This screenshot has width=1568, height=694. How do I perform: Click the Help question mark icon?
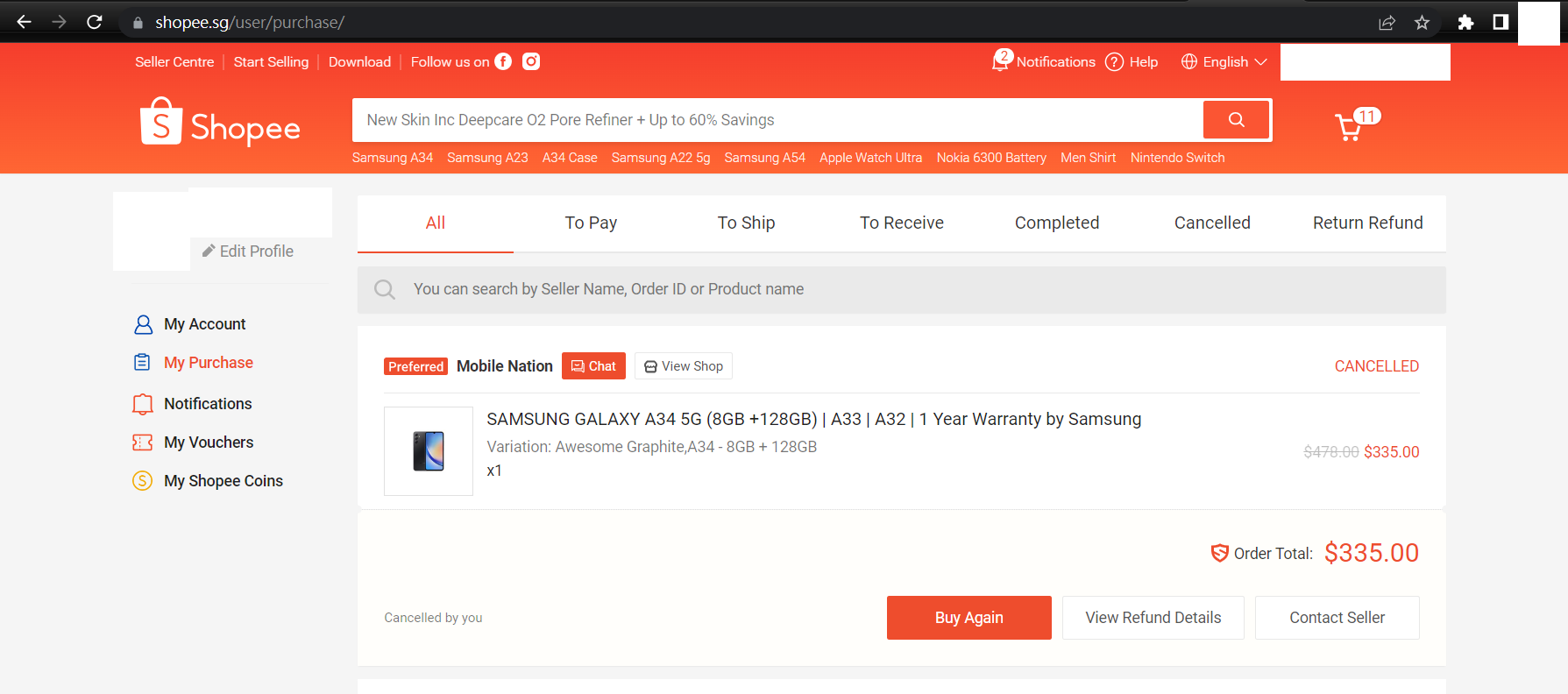click(x=1114, y=61)
